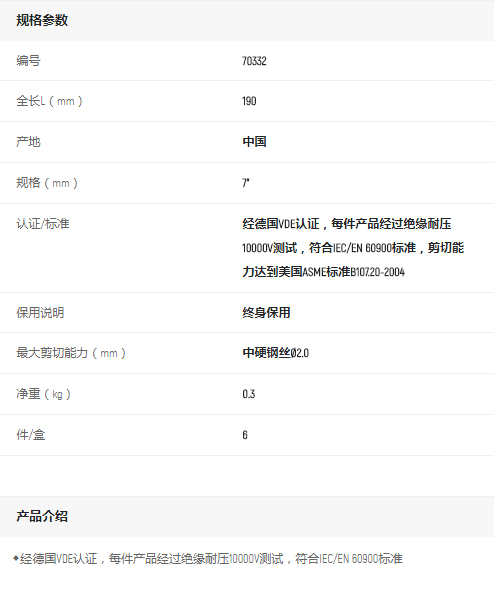Image resolution: width=494 pixels, height=598 pixels.
Task: Click the 规格参数 section header
Action: 42,20
